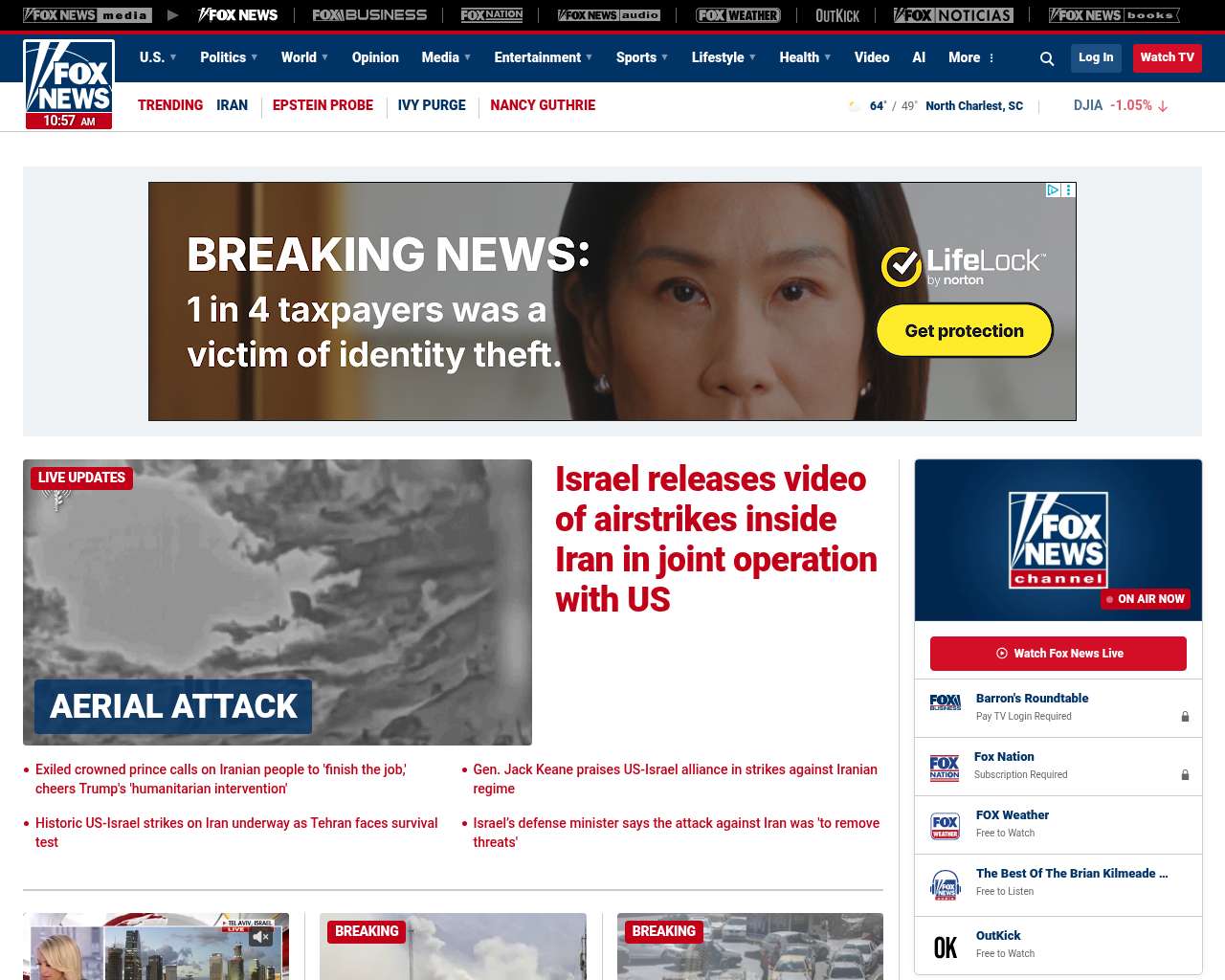Click the North Charleston weather location
This screenshot has height=980, width=1225.
[x=974, y=106]
